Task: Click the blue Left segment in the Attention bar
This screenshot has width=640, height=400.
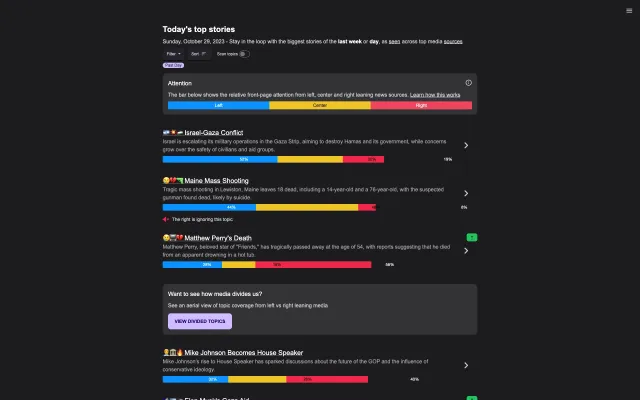Action: click(218, 104)
